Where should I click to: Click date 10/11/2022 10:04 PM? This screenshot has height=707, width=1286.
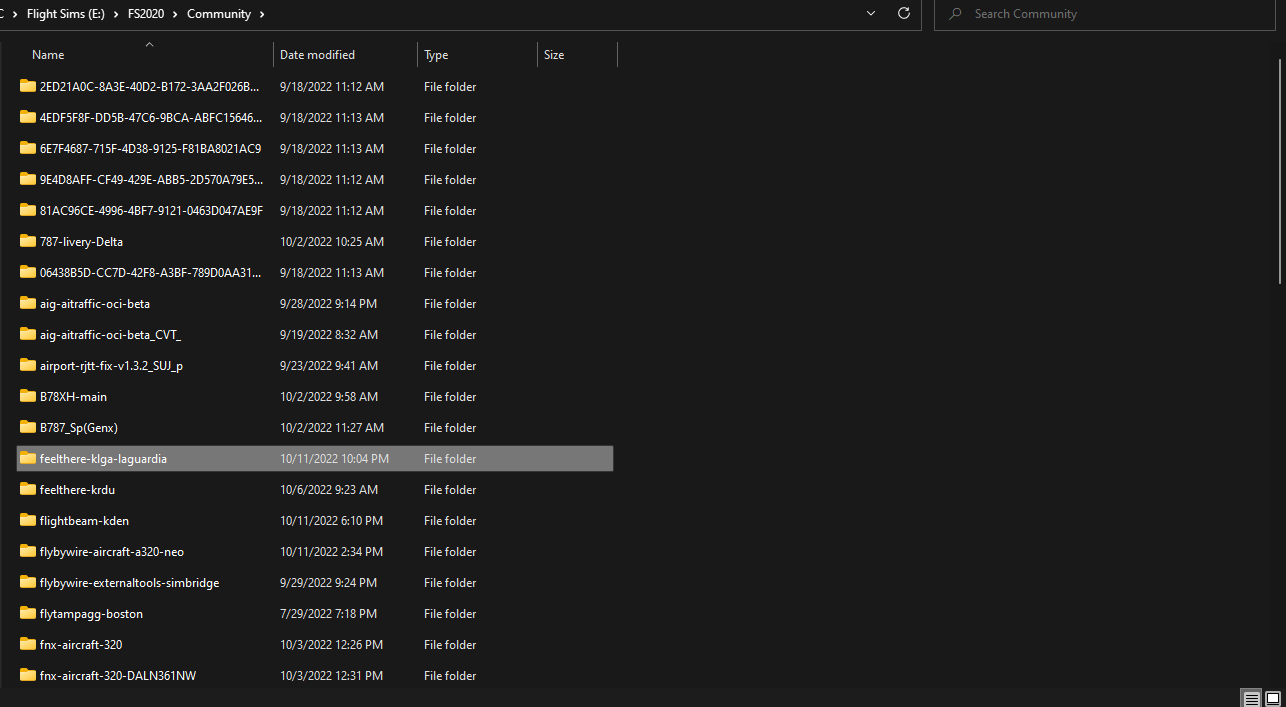point(334,458)
